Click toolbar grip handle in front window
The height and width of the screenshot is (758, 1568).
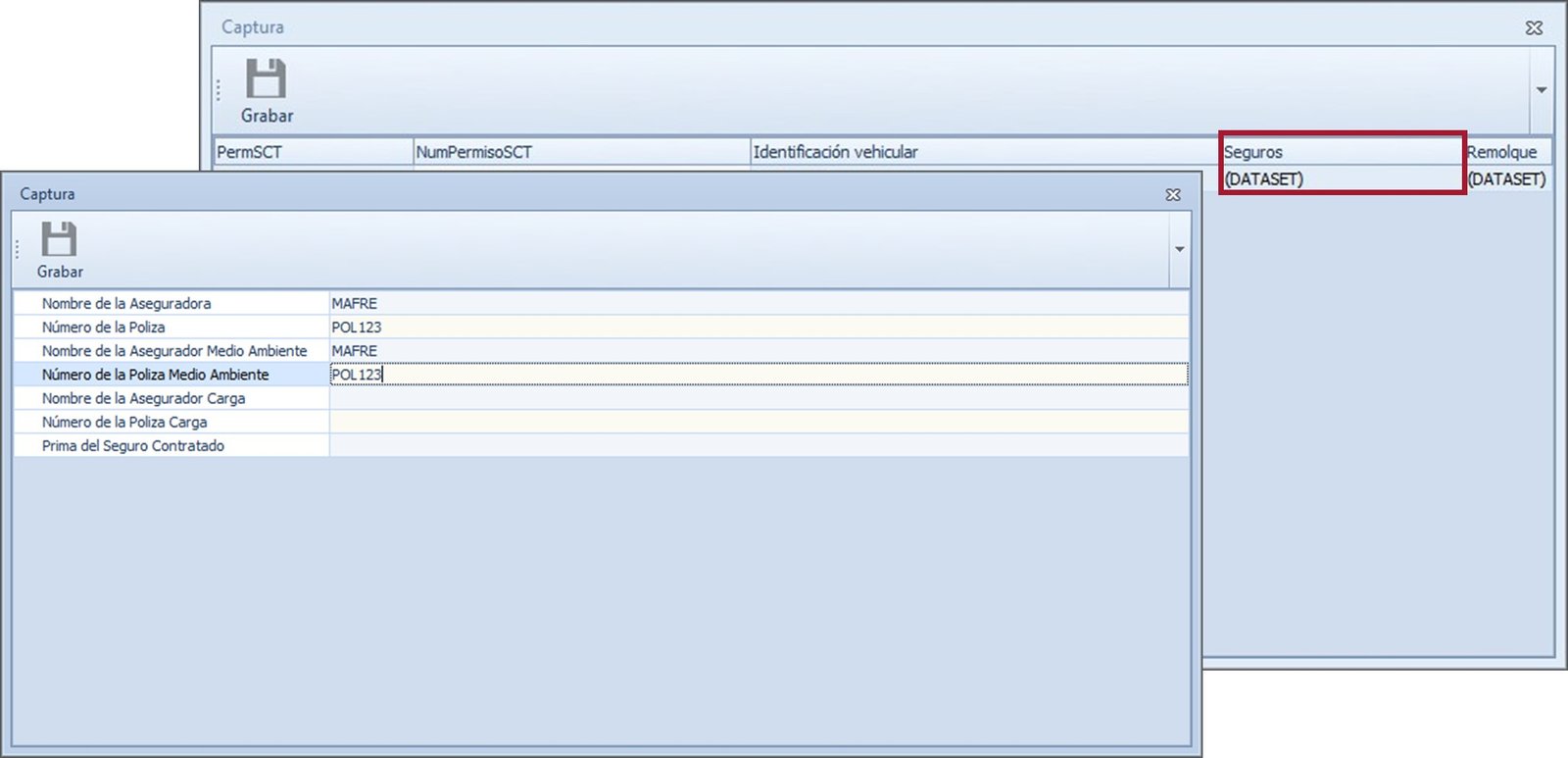tap(17, 250)
